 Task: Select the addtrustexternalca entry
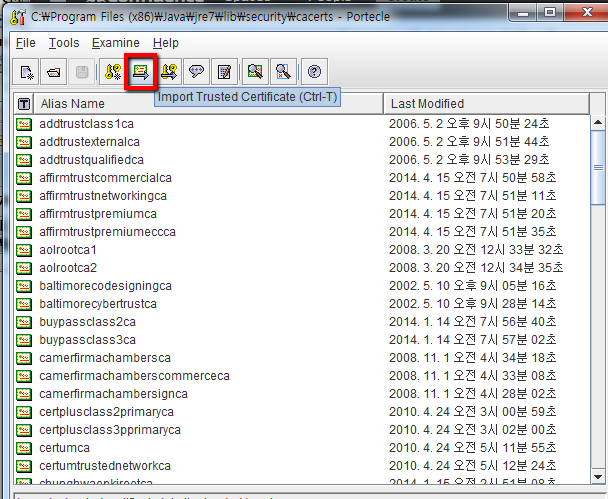point(89,142)
